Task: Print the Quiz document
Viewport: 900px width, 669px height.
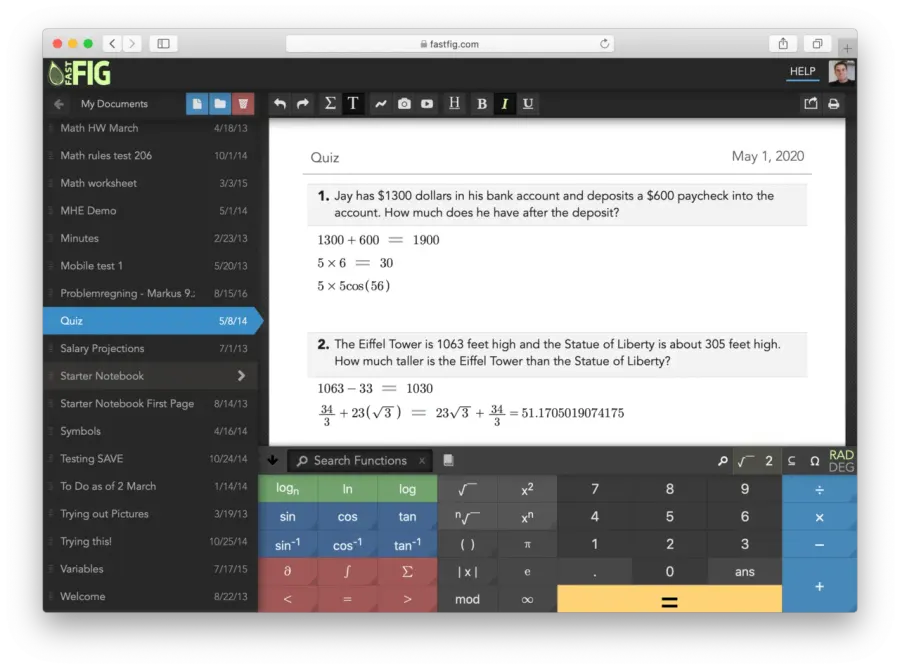Action: click(834, 104)
